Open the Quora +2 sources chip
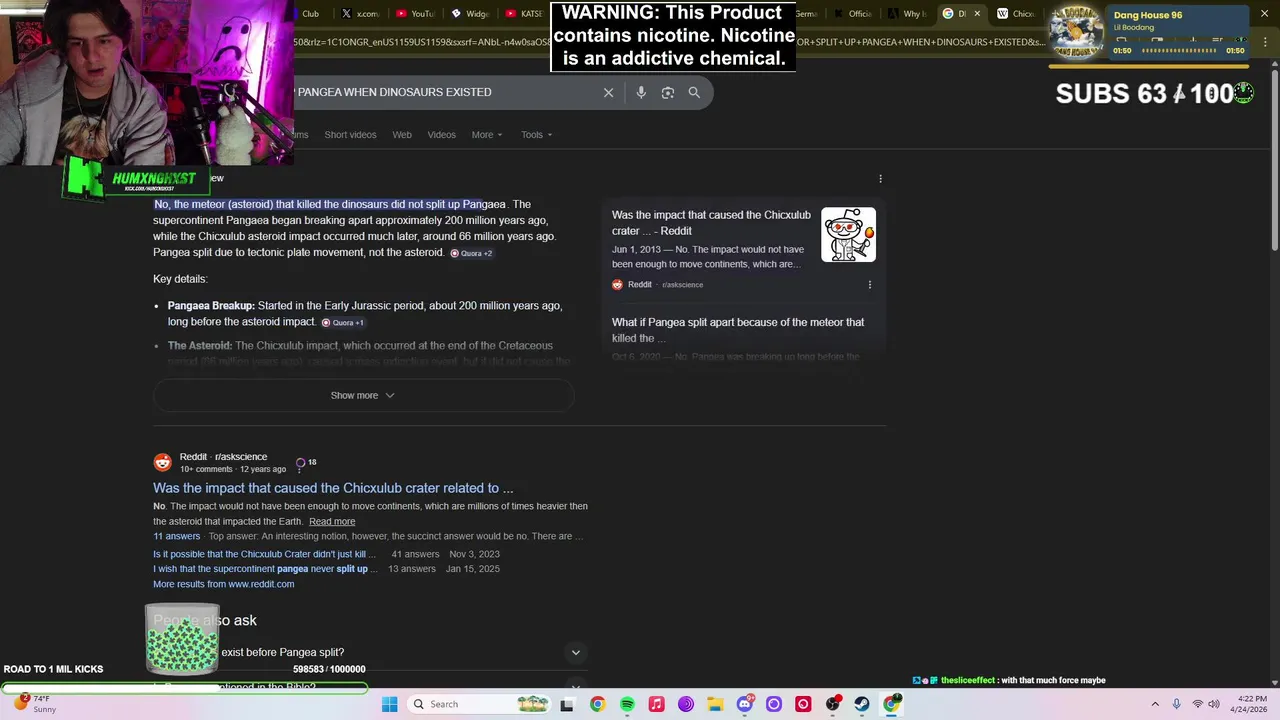 pos(471,253)
